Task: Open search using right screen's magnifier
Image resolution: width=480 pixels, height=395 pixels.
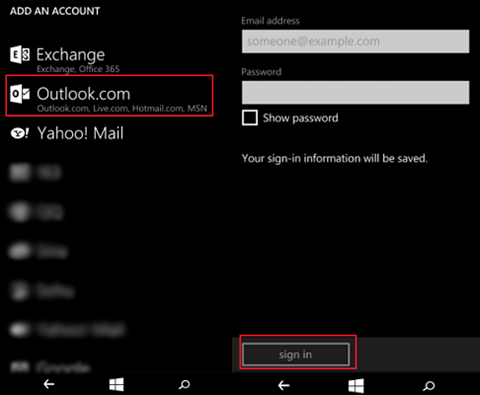Action: [x=429, y=386]
